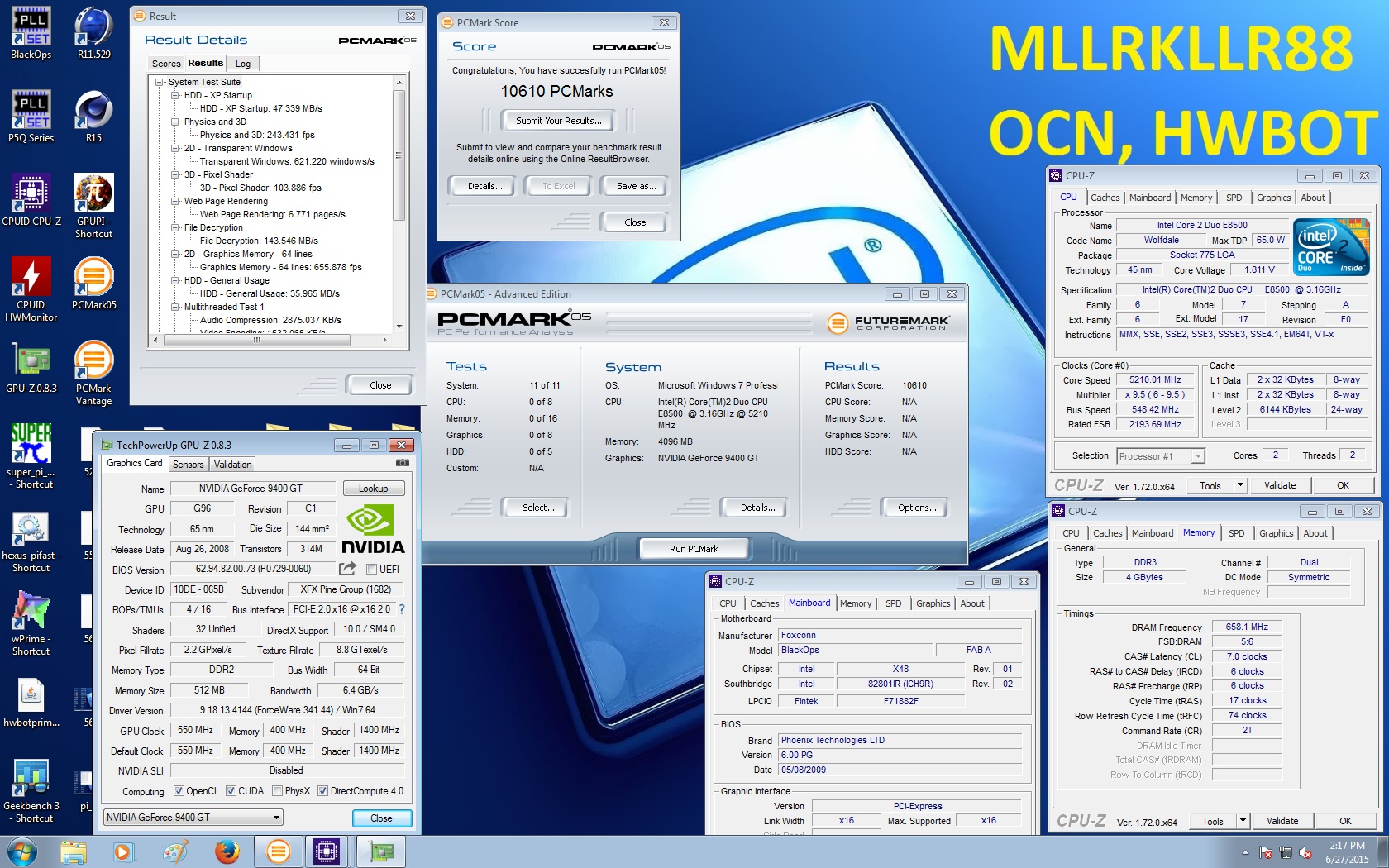Launch super_pi shortcut on desktop
1389x868 pixels.
[31, 457]
